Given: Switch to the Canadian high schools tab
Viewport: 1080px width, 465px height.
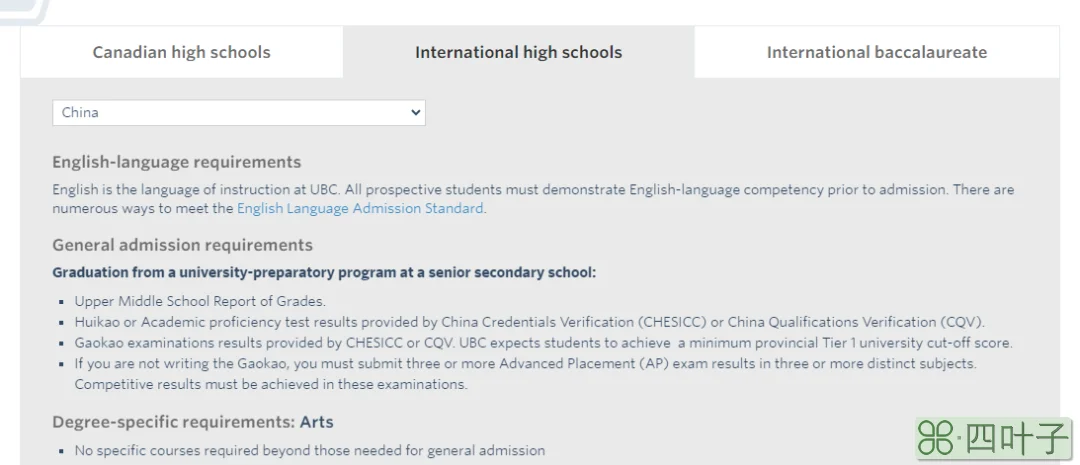Looking at the screenshot, I should [182, 52].
